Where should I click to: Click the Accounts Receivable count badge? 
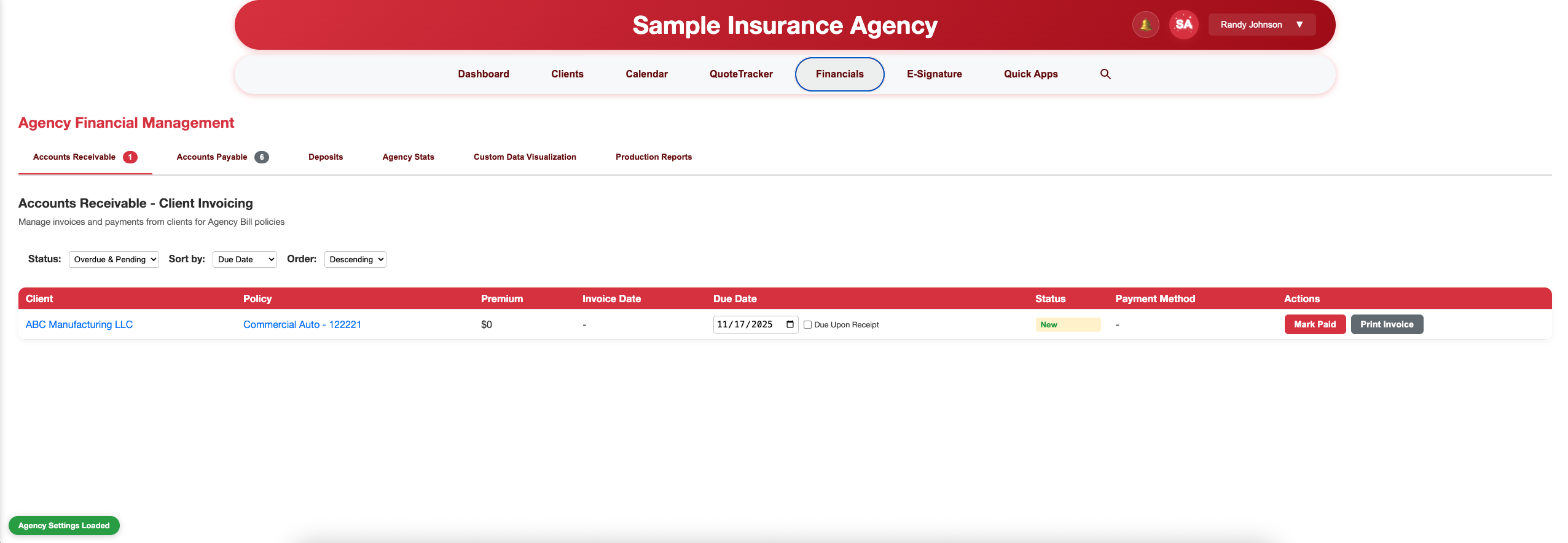(130, 157)
